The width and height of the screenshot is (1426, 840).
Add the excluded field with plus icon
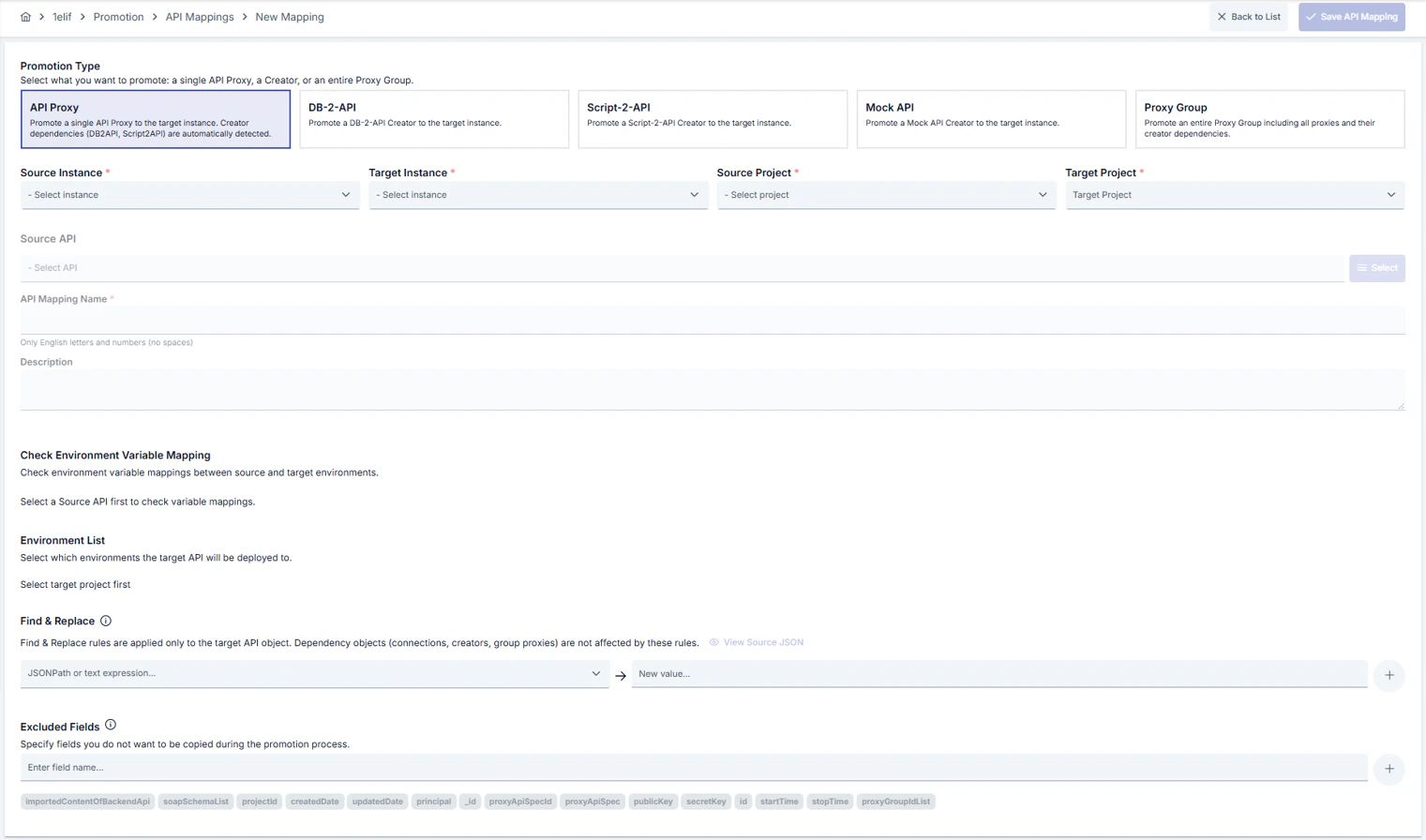click(1389, 769)
